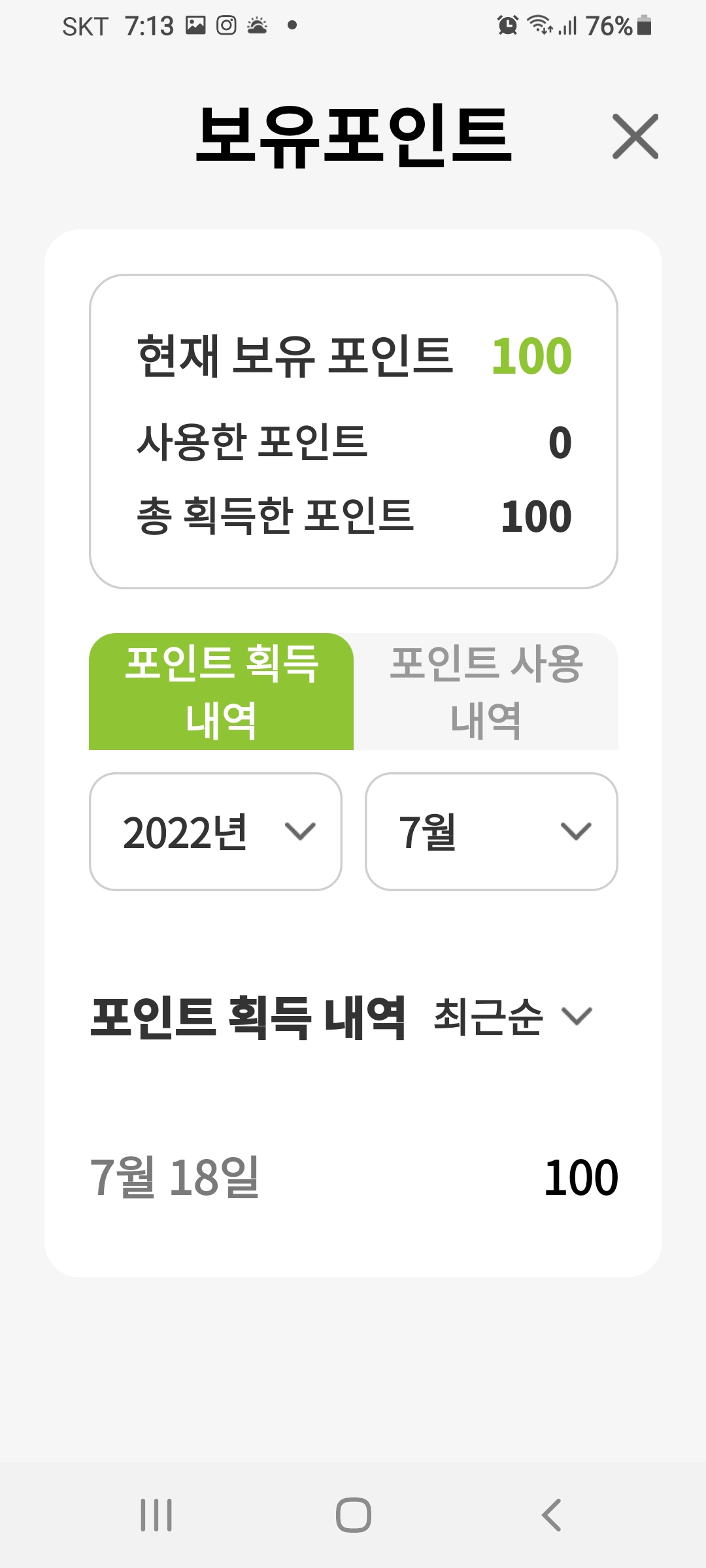Screen dimensions: 706x1568
Task: Go to Android home screen
Action: 354,1515
